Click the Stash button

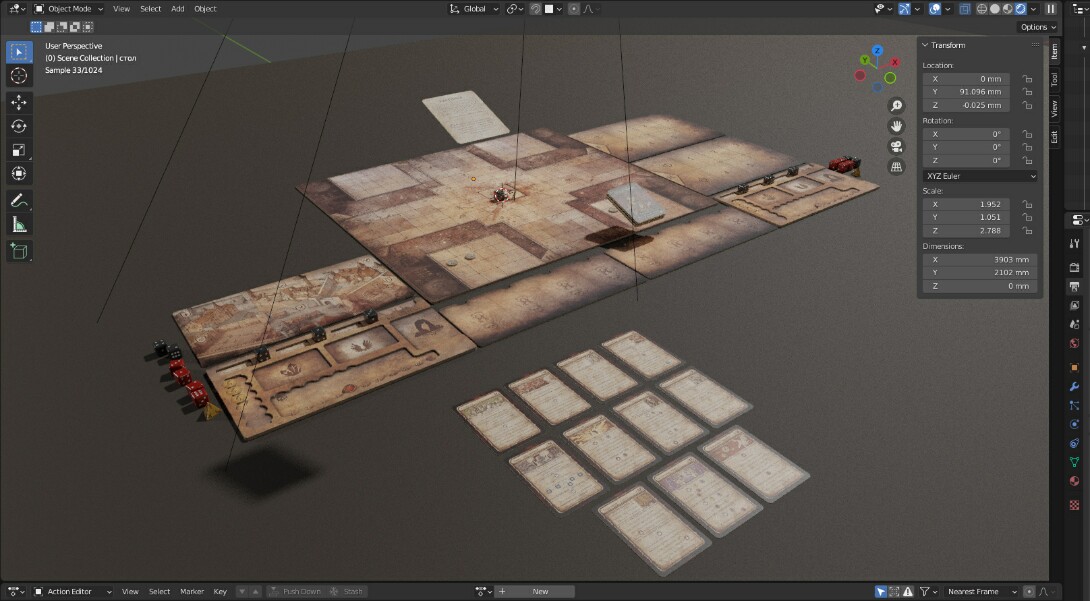pyautogui.click(x=346, y=591)
